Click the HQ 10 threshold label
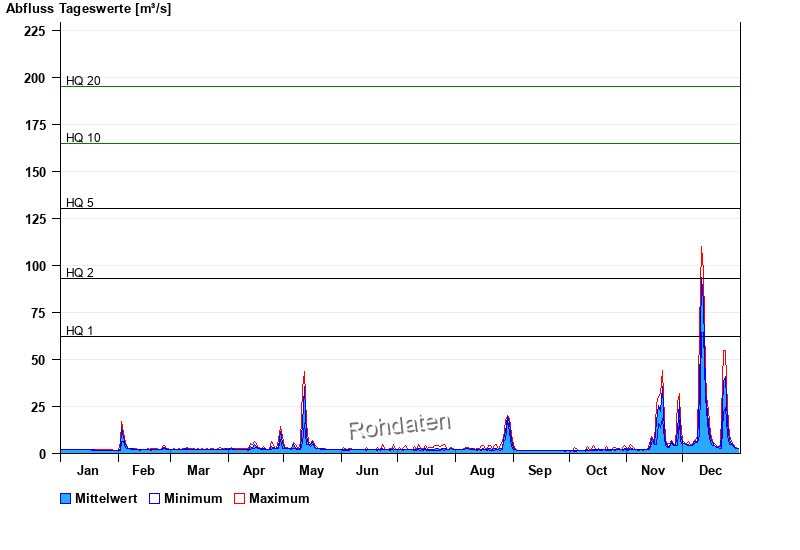The image size is (800, 550). pyautogui.click(x=83, y=138)
